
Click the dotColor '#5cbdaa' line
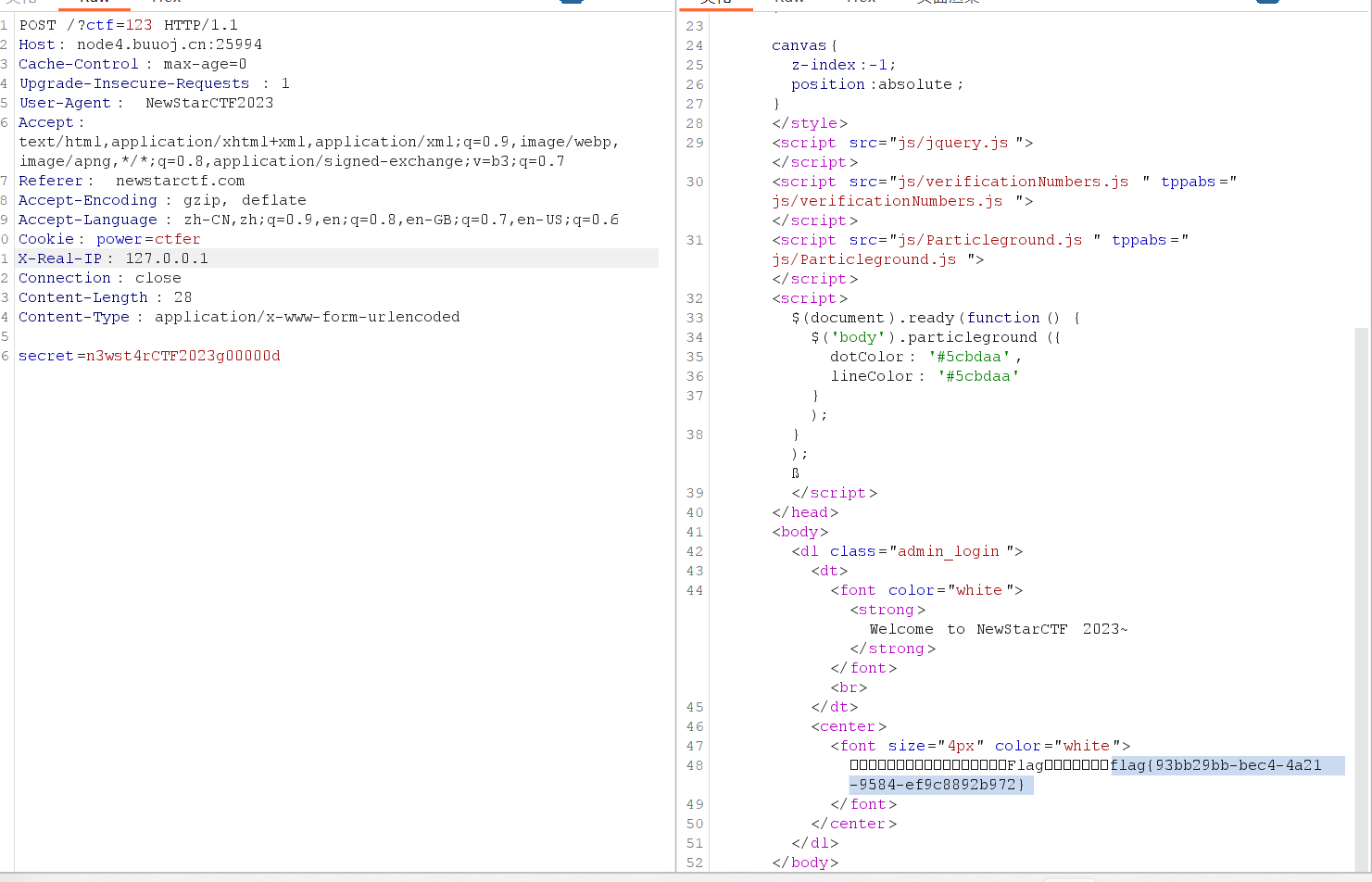(925, 357)
